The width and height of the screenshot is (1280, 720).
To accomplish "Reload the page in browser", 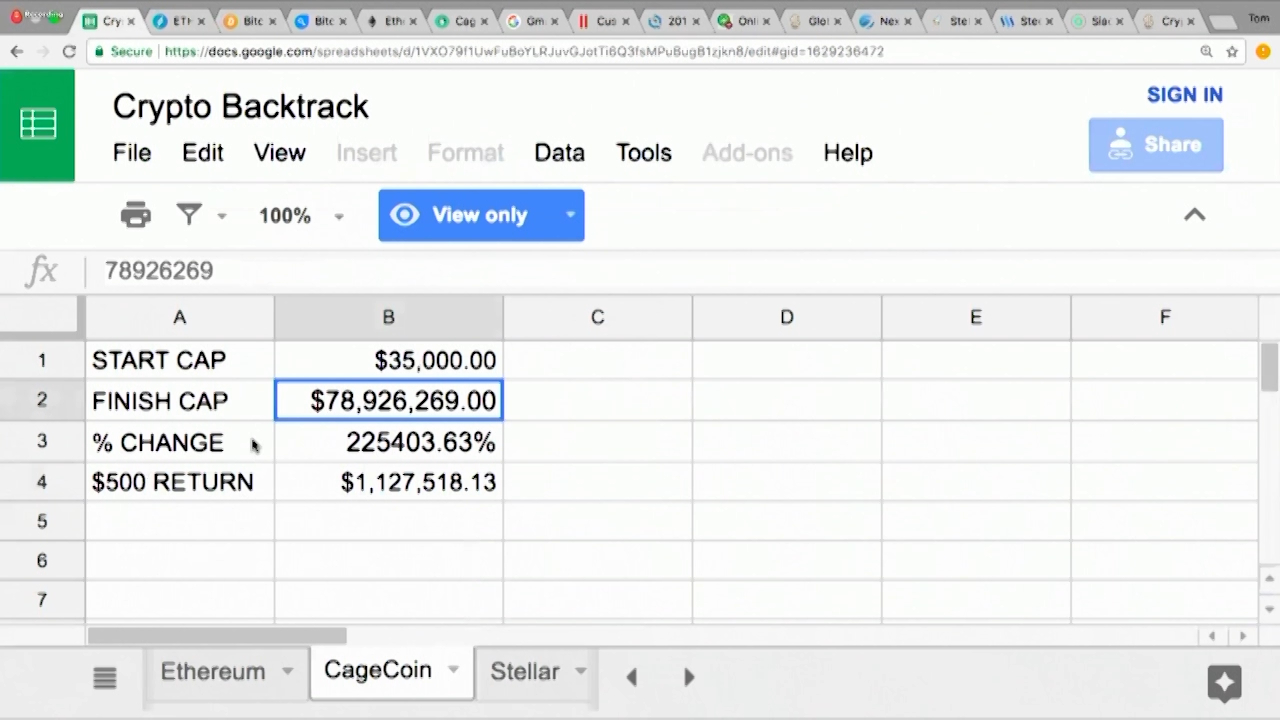I will (x=69, y=51).
